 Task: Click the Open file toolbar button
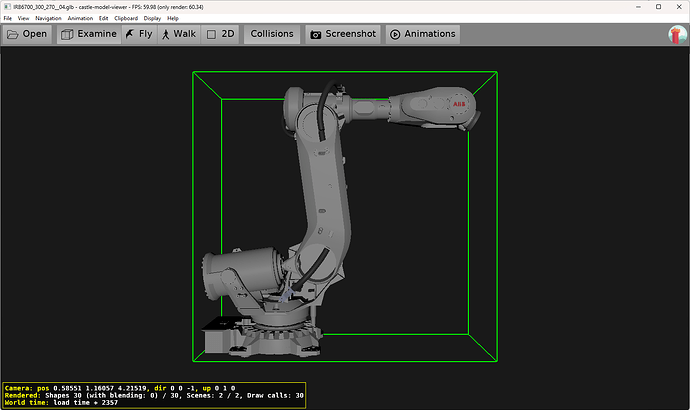pyautogui.click(x=27, y=34)
